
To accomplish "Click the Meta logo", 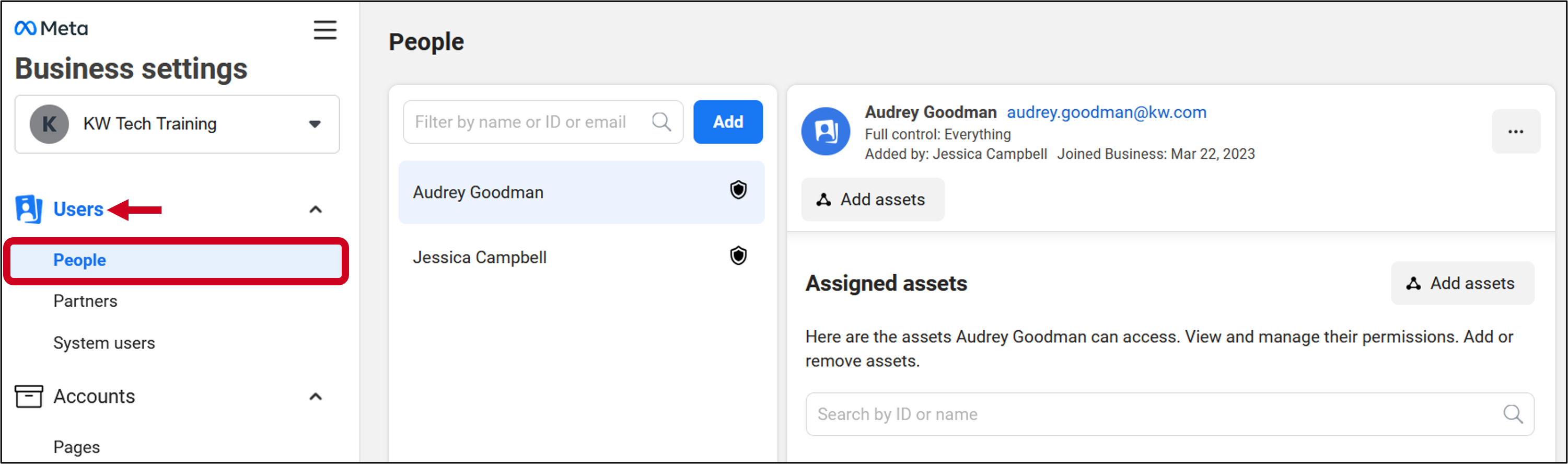I will point(51,29).
